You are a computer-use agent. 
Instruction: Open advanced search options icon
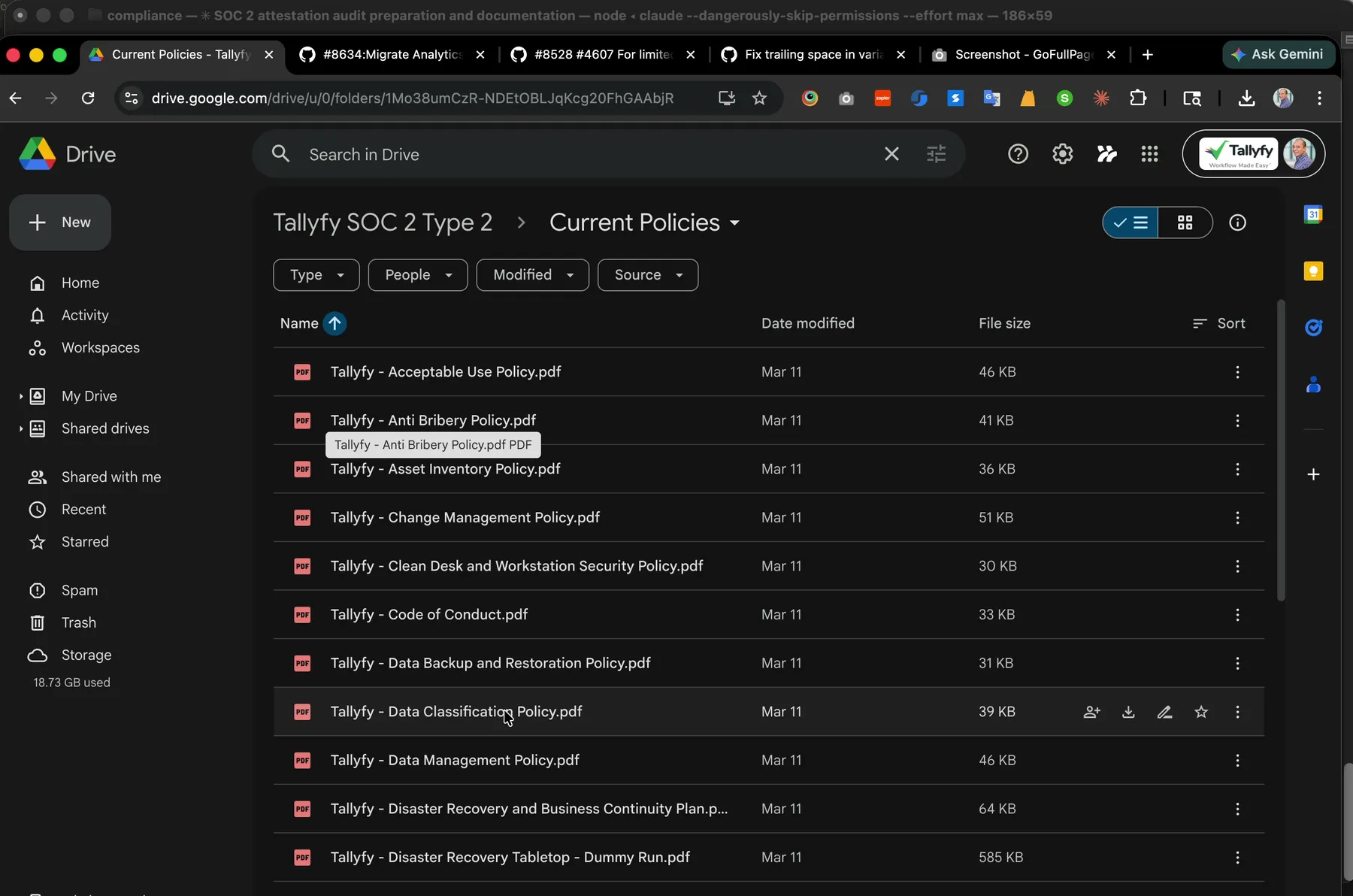(x=936, y=154)
